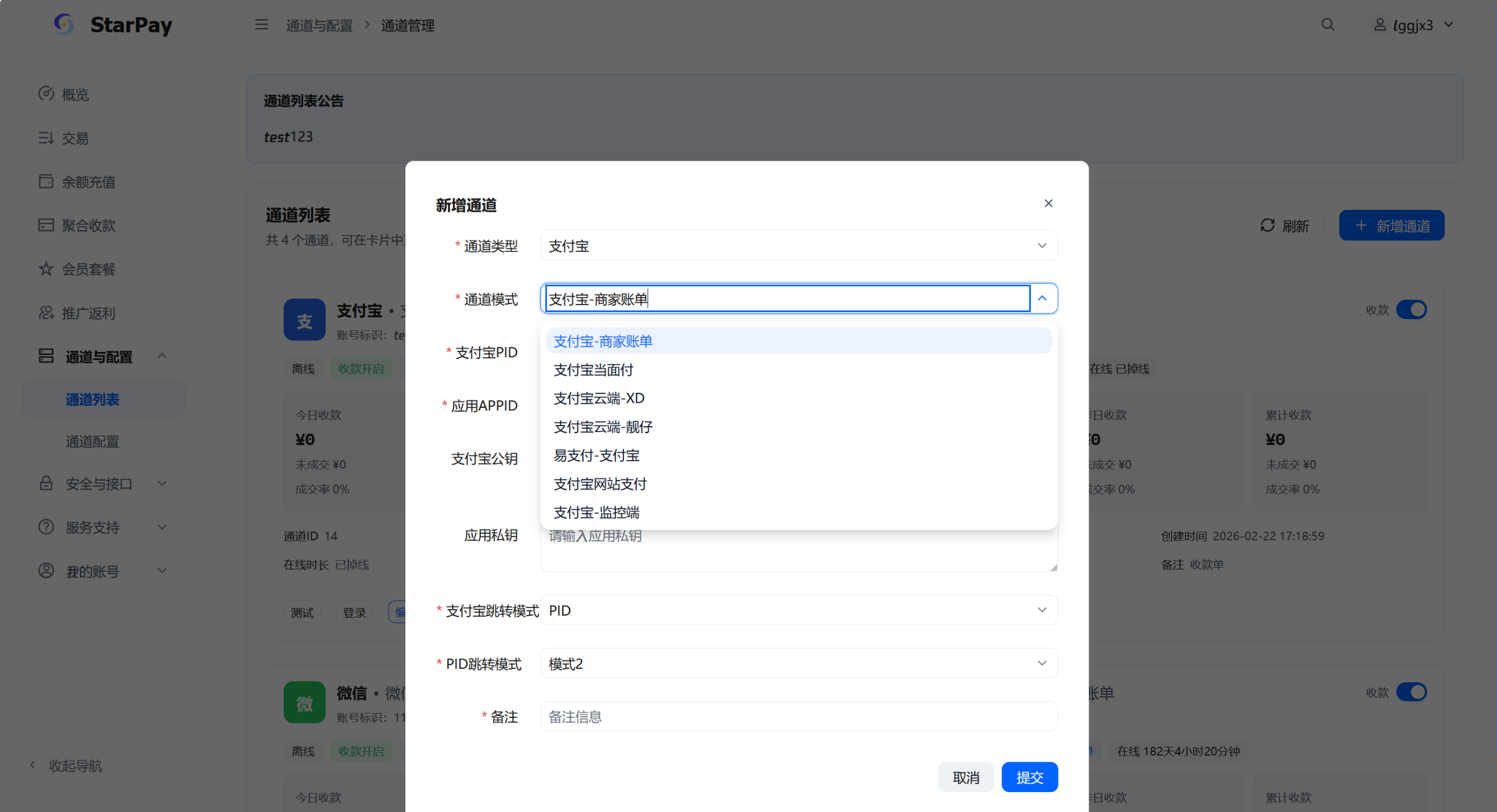Screen dimensions: 1497x812
Task: Close the 新增通道 dialog with X
Action: [x=1048, y=203]
